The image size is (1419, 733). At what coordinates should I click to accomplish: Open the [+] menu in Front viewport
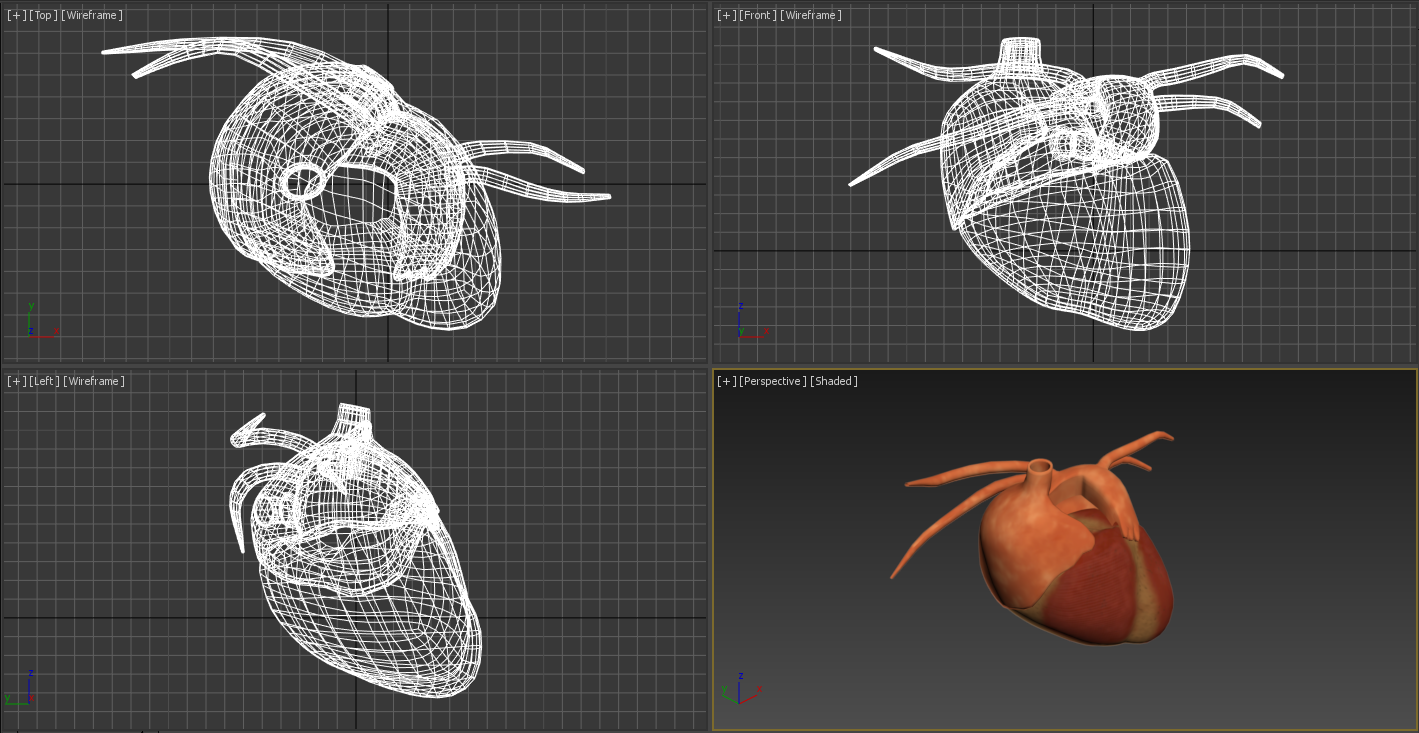727,15
